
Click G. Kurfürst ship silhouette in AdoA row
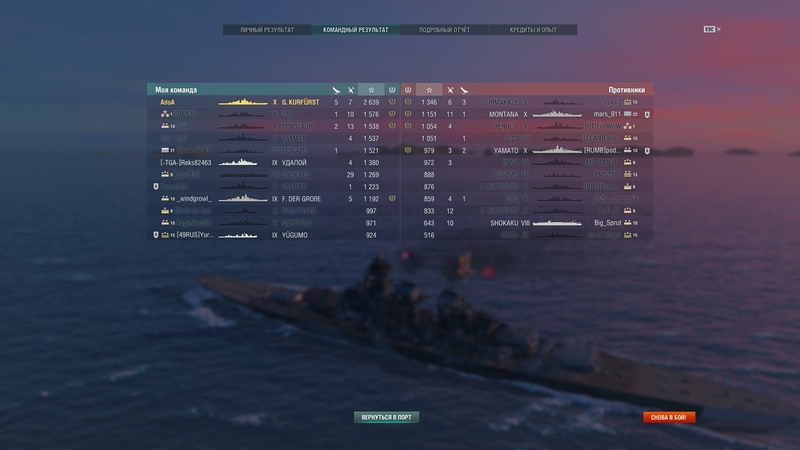point(243,102)
